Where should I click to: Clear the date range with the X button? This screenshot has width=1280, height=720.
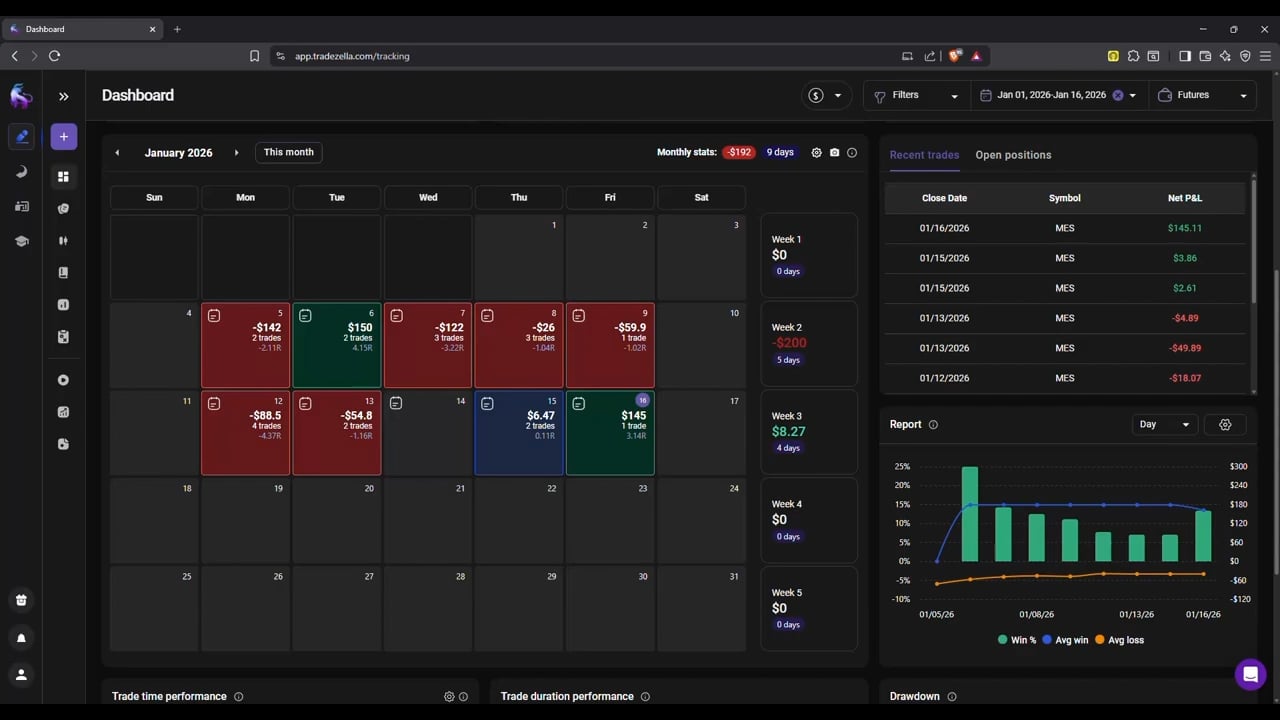[1118, 96]
